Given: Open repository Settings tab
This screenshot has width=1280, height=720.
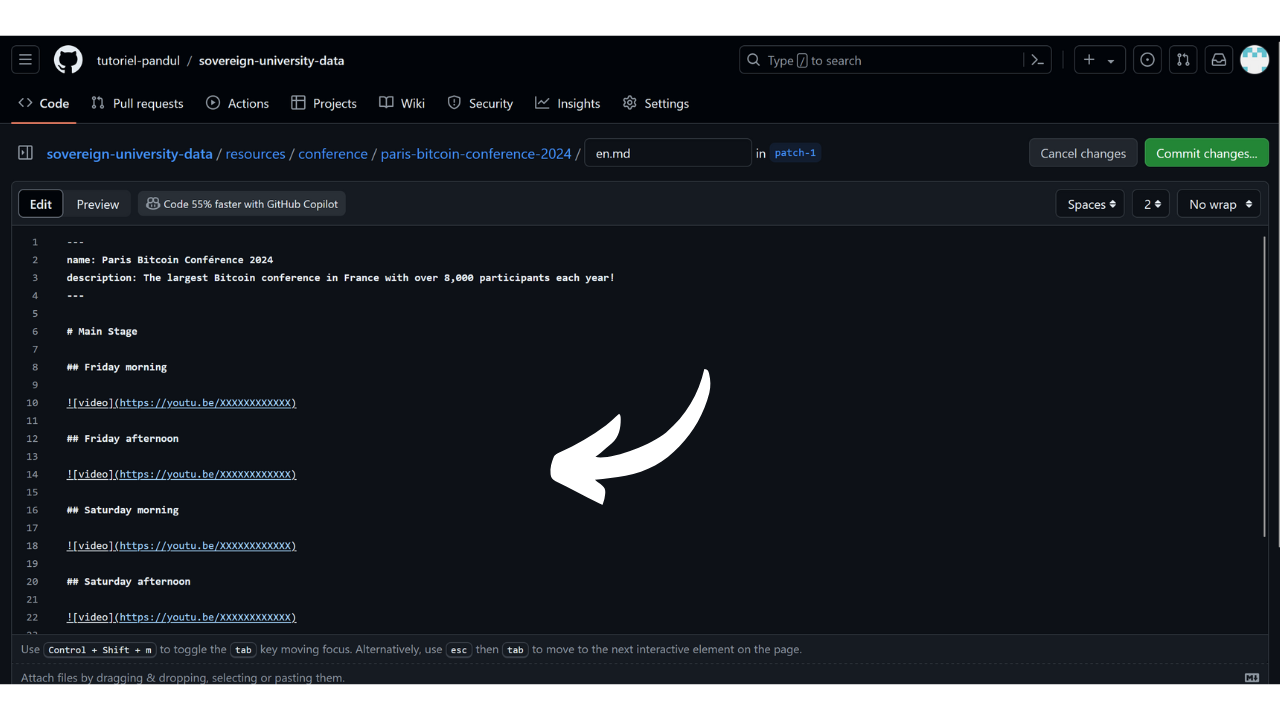Looking at the screenshot, I should click(x=656, y=103).
